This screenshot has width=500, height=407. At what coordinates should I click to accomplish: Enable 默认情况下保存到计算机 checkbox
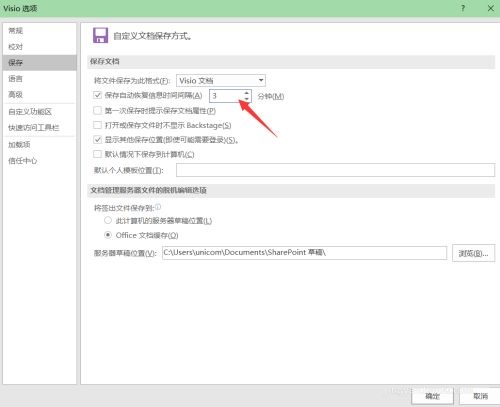[x=97, y=154]
